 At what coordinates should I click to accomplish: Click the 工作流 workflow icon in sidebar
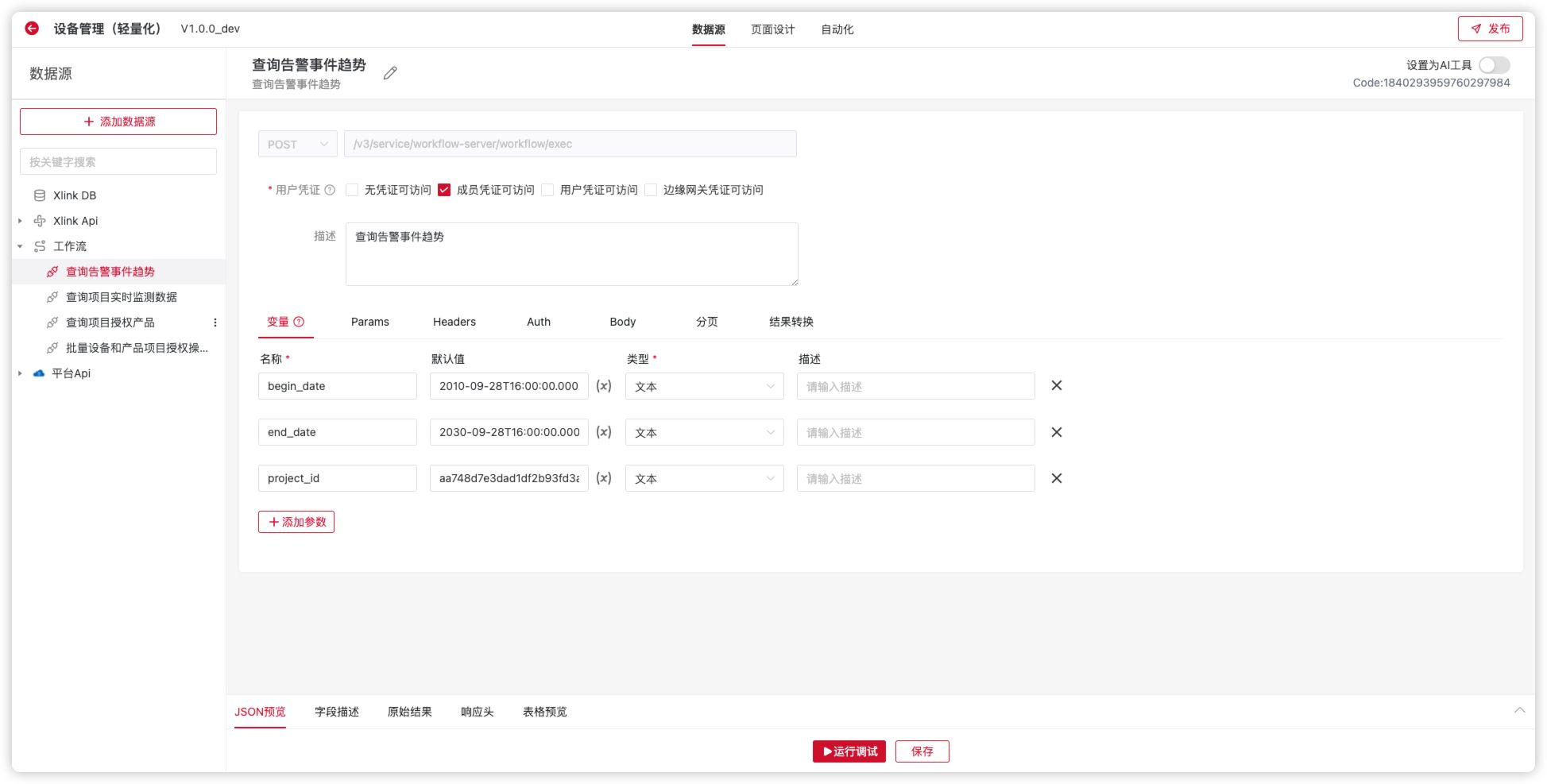[39, 246]
